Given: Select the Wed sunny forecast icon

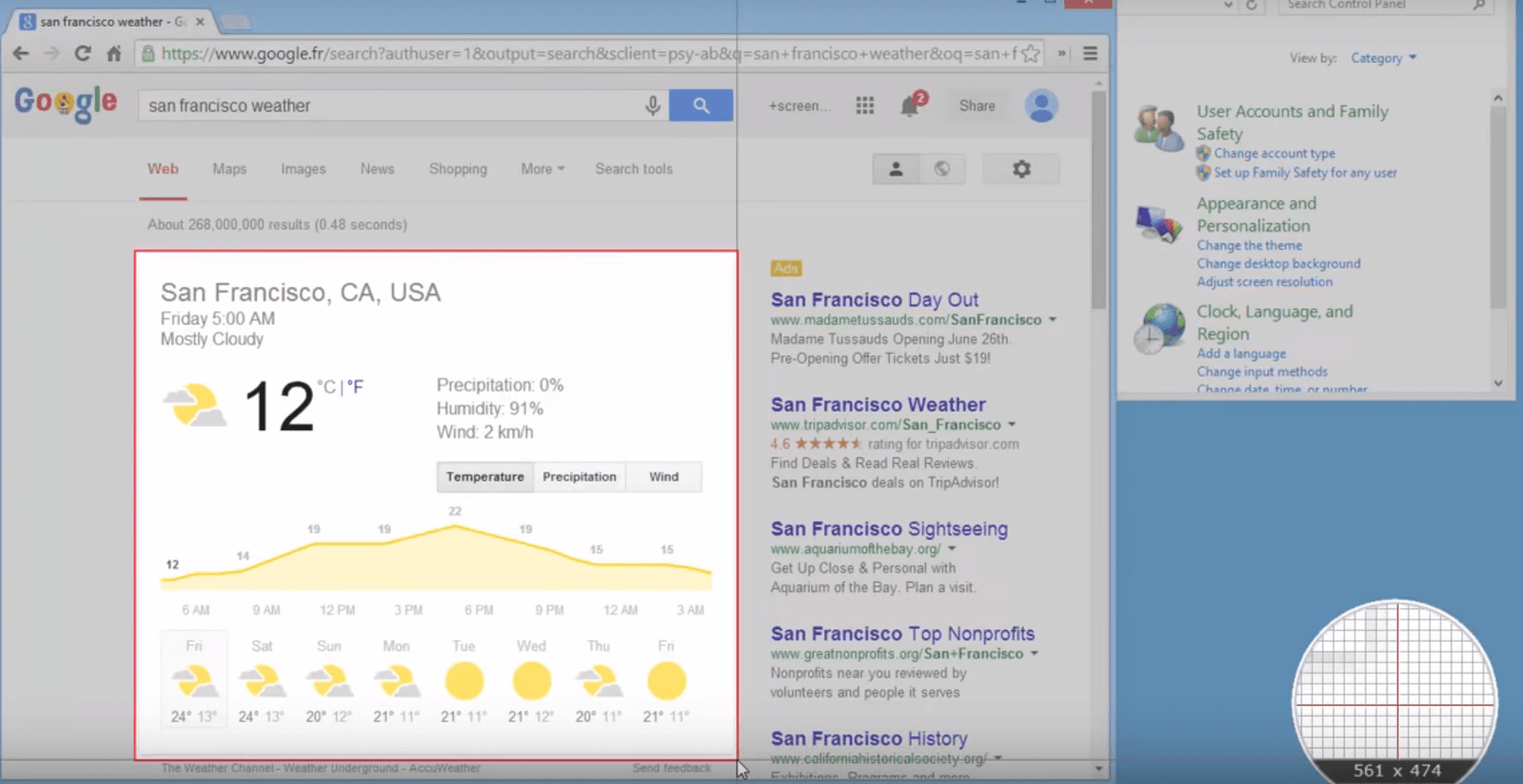Looking at the screenshot, I should 532,681.
